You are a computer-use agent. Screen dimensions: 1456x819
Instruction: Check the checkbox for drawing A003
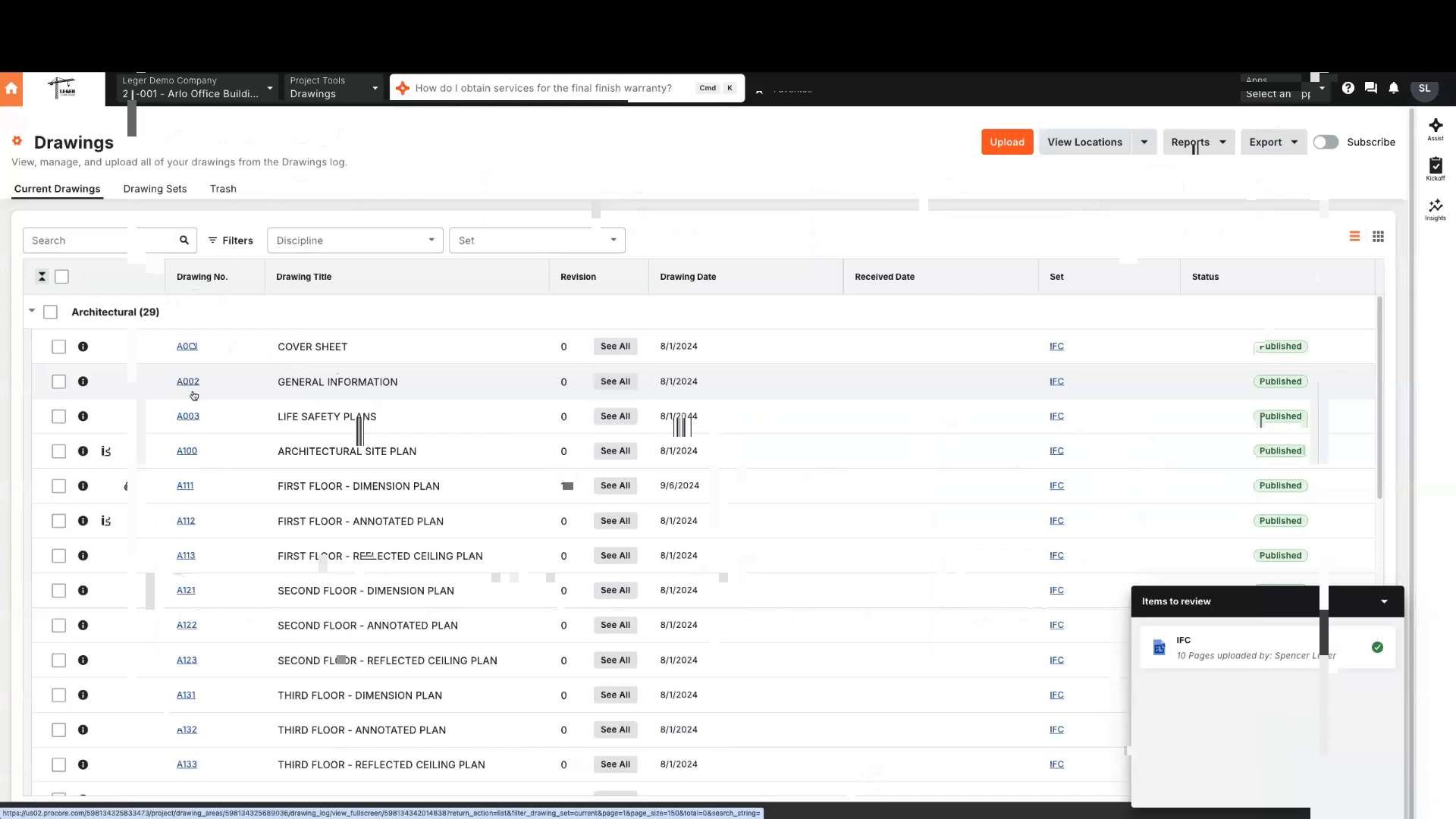[x=58, y=416]
